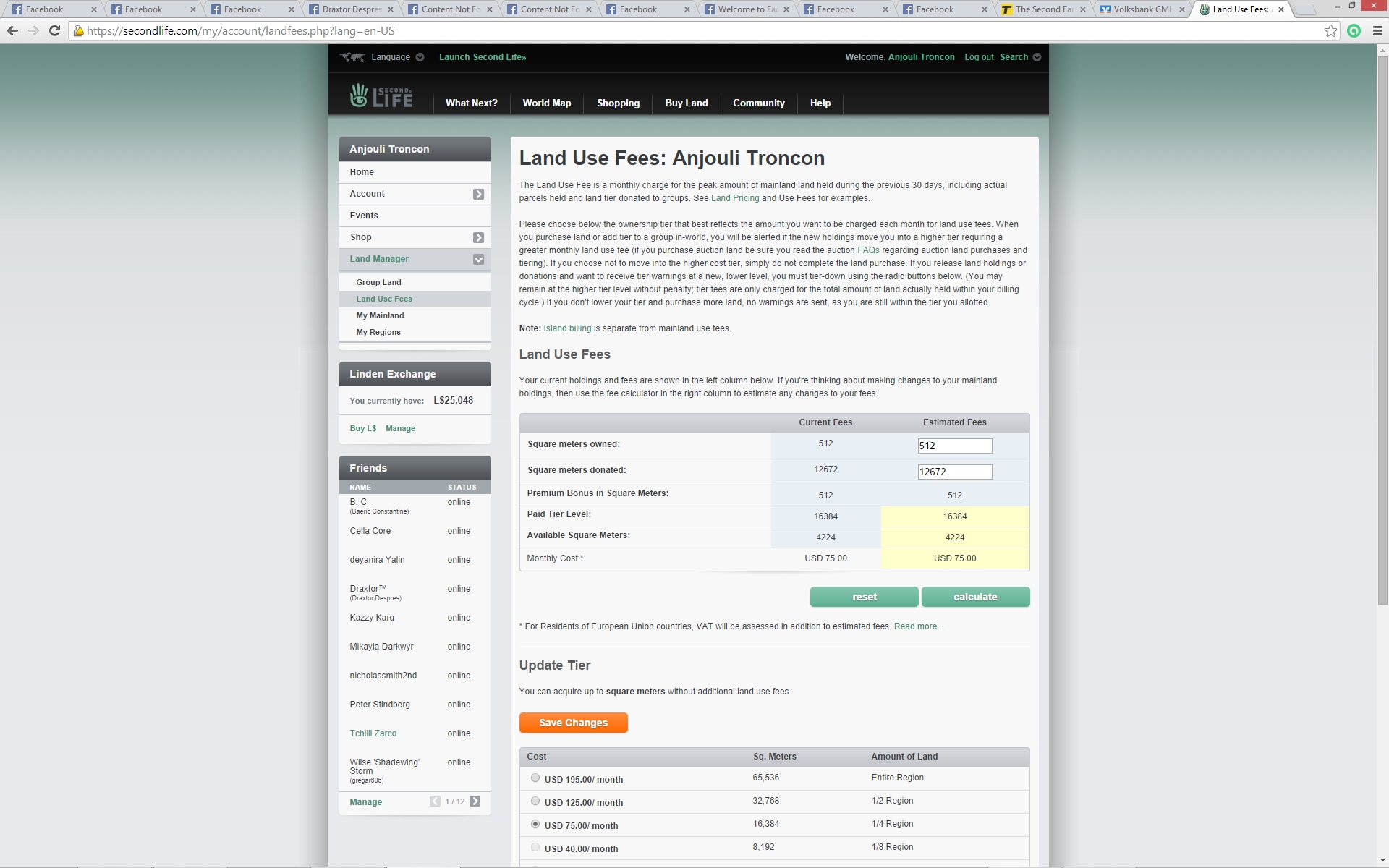1389x868 pixels.
Task: Open the Search dropdown in header
Action: tap(1020, 57)
